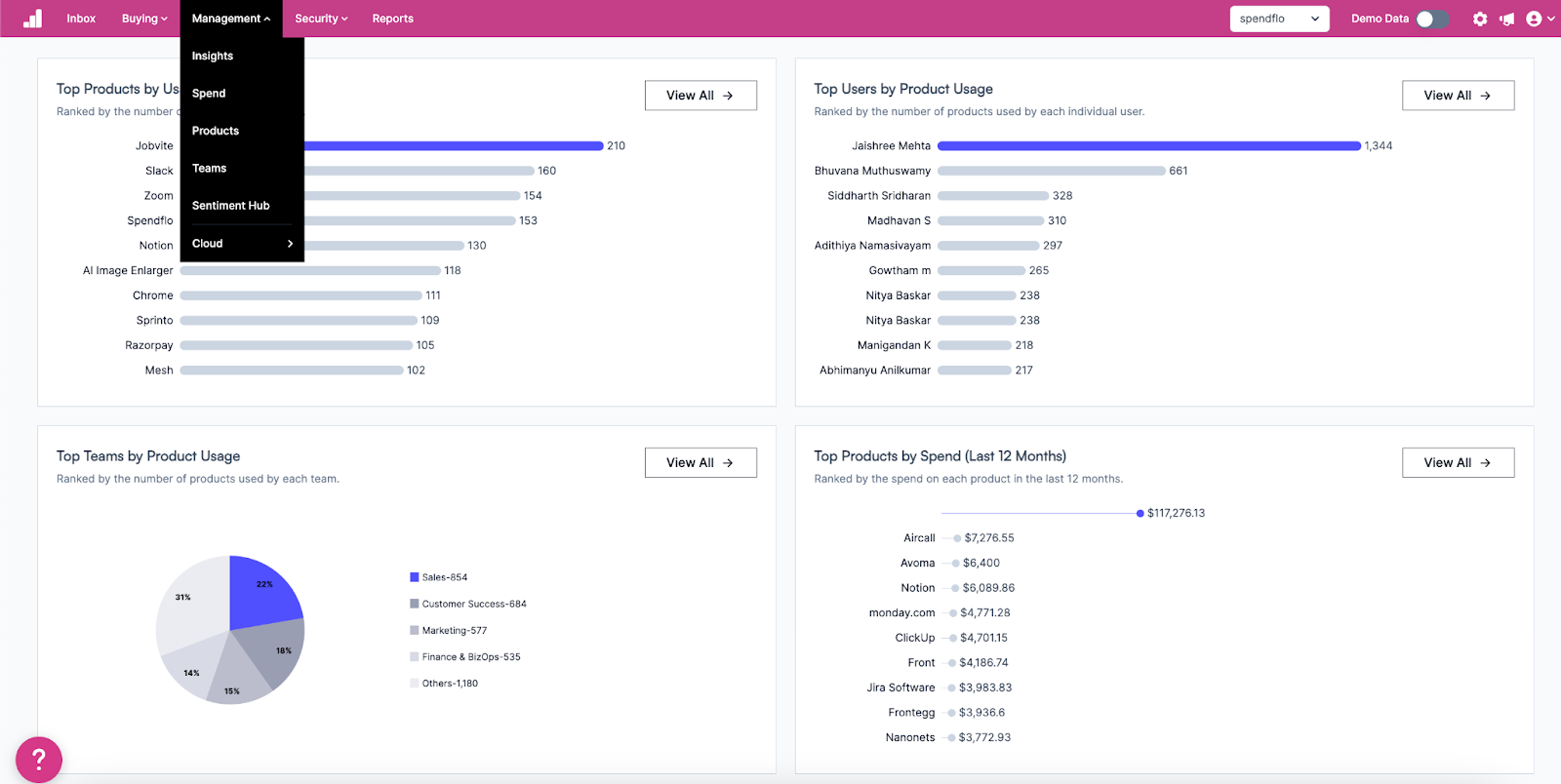This screenshot has width=1561, height=784.
Task: Expand the Security menu dropdown
Action: [321, 19]
